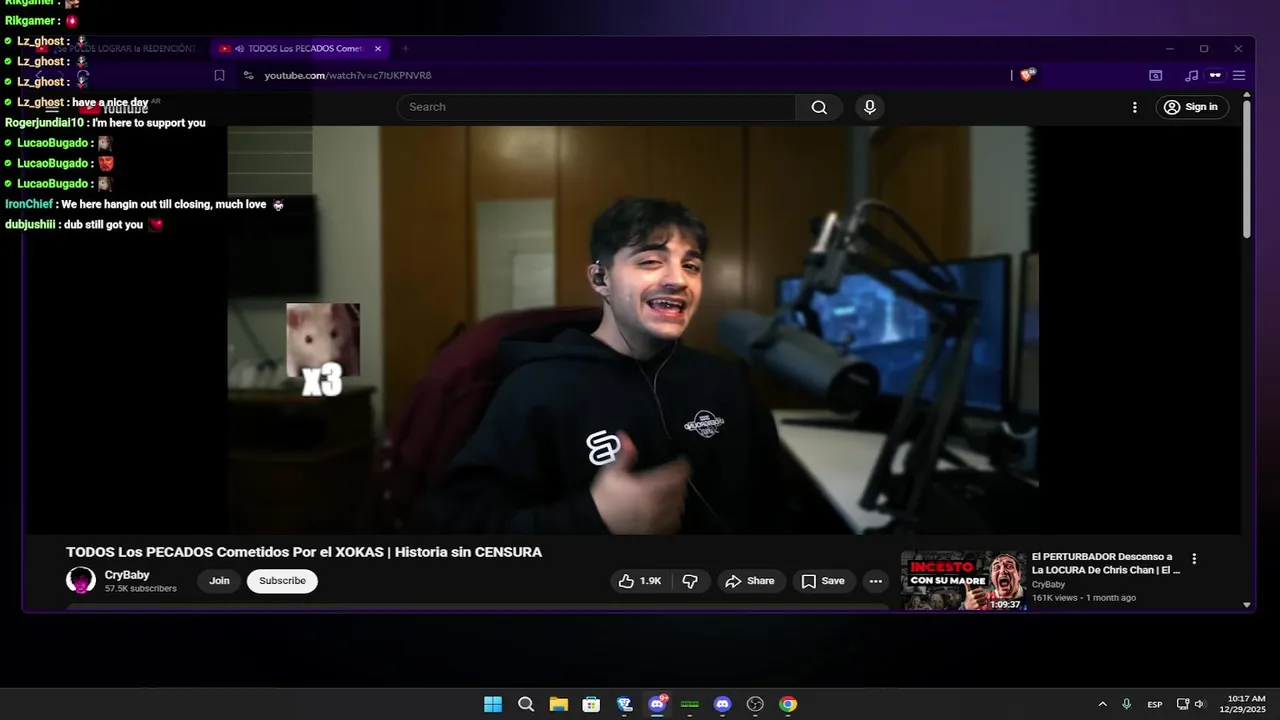Click the Brave shields icon in address bar
Image resolution: width=1280 pixels, height=720 pixels.
click(1028, 75)
